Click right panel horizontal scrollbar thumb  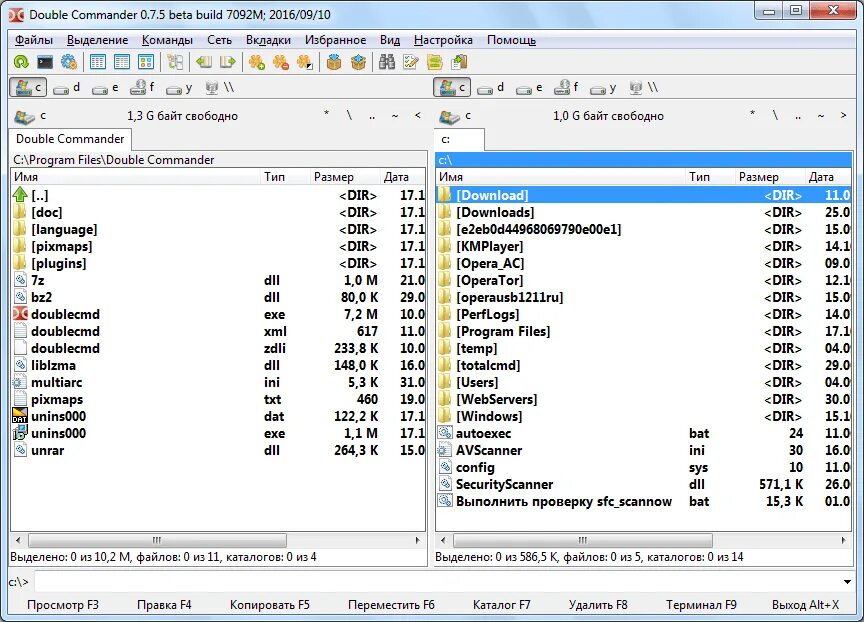point(582,540)
